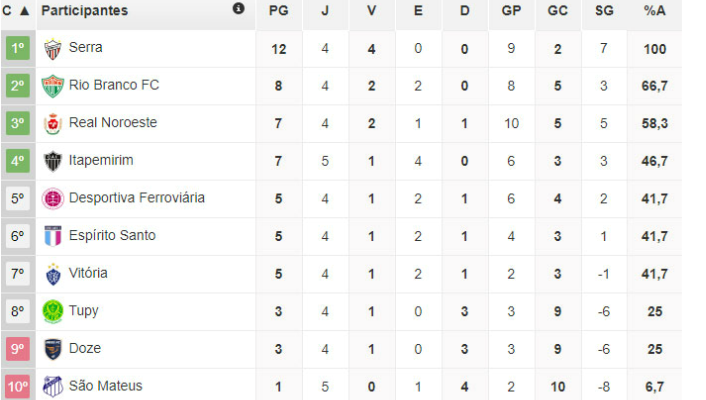Sort standings by PG column header
Viewport: 706px width, 400px height.
(x=278, y=10)
